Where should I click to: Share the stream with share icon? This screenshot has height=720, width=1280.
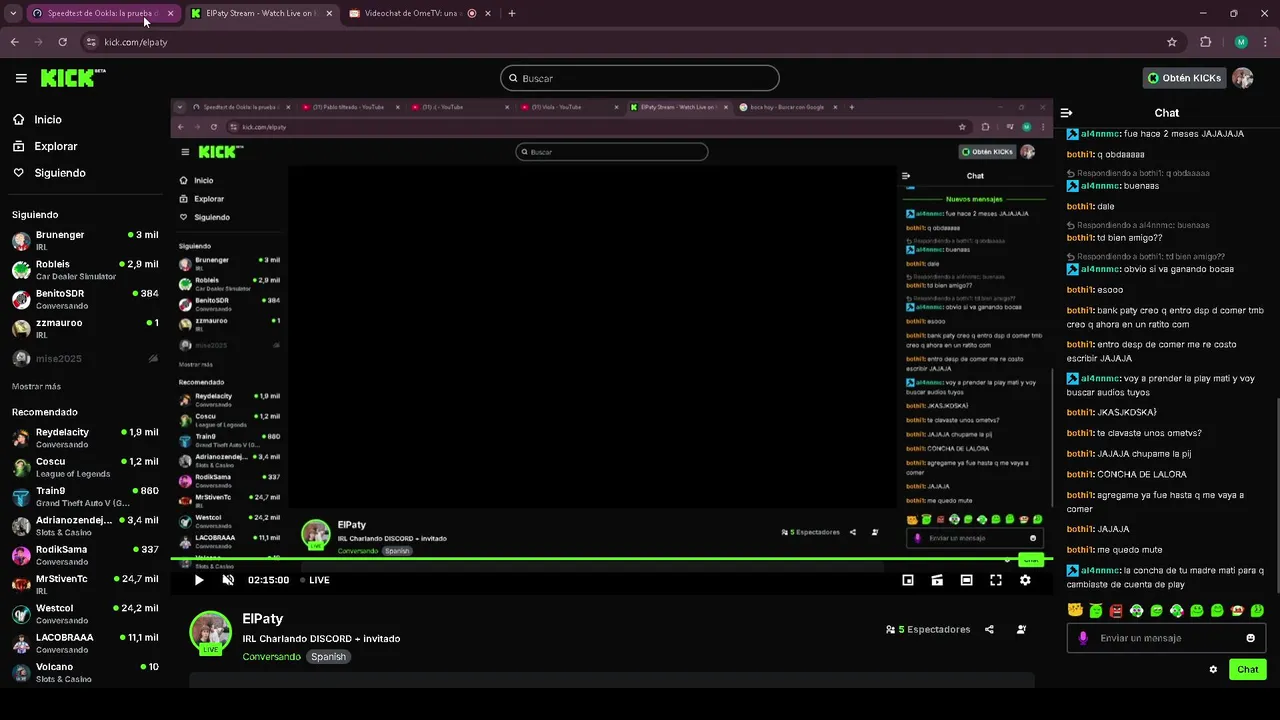[989, 630]
